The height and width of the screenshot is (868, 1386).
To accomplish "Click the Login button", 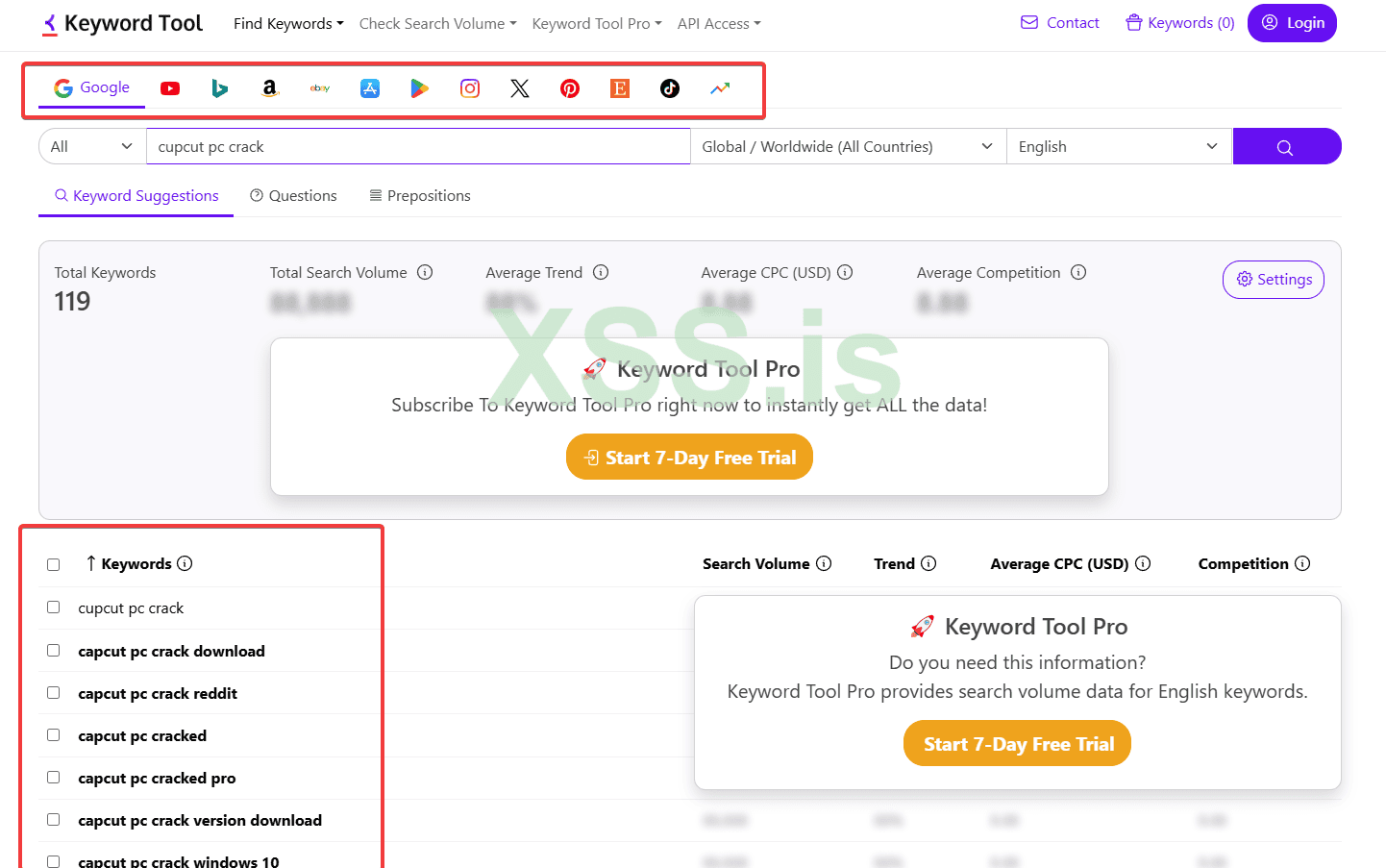I will tap(1292, 23).
